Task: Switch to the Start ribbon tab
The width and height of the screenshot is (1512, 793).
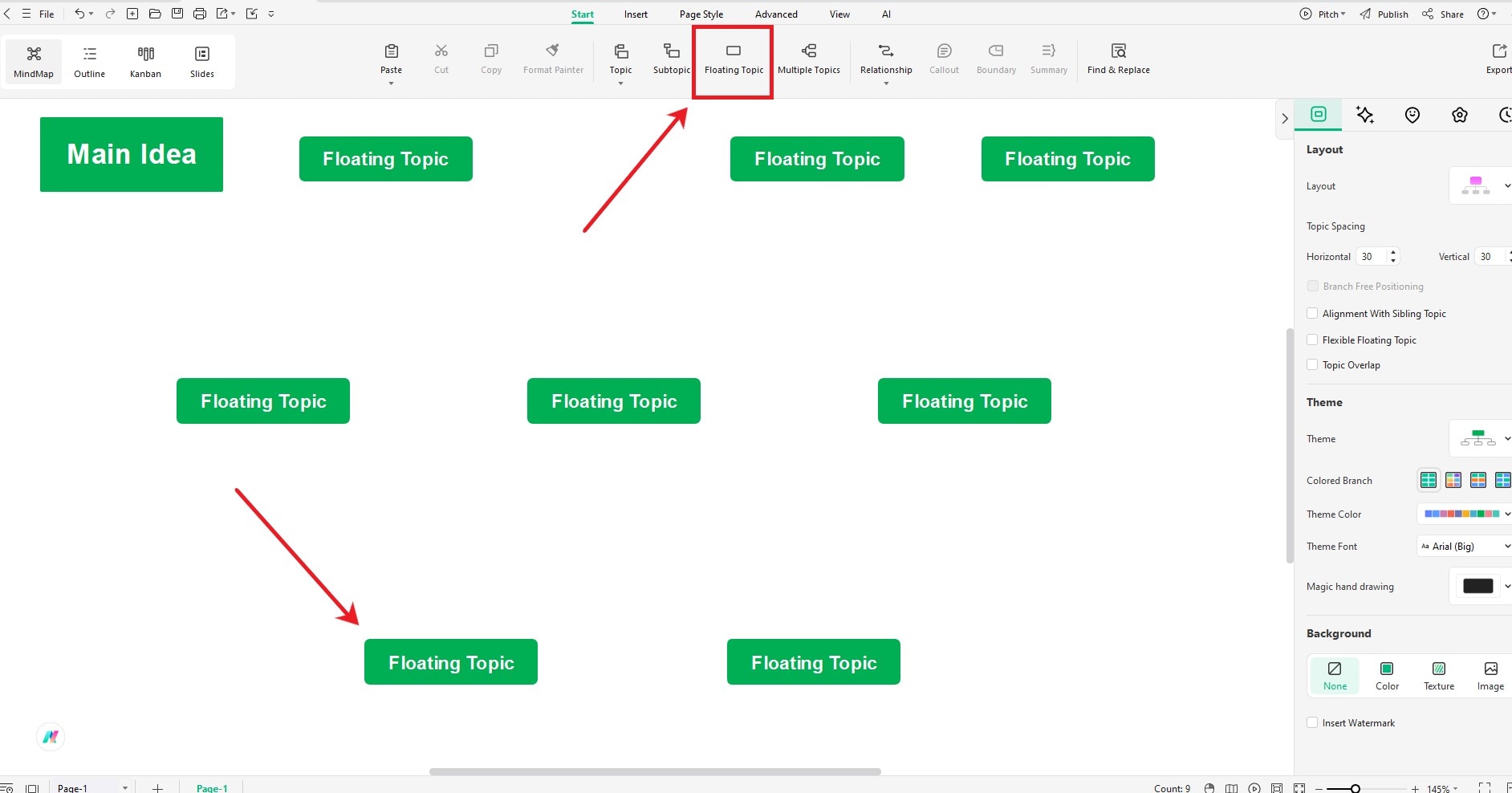Action: 583,14
